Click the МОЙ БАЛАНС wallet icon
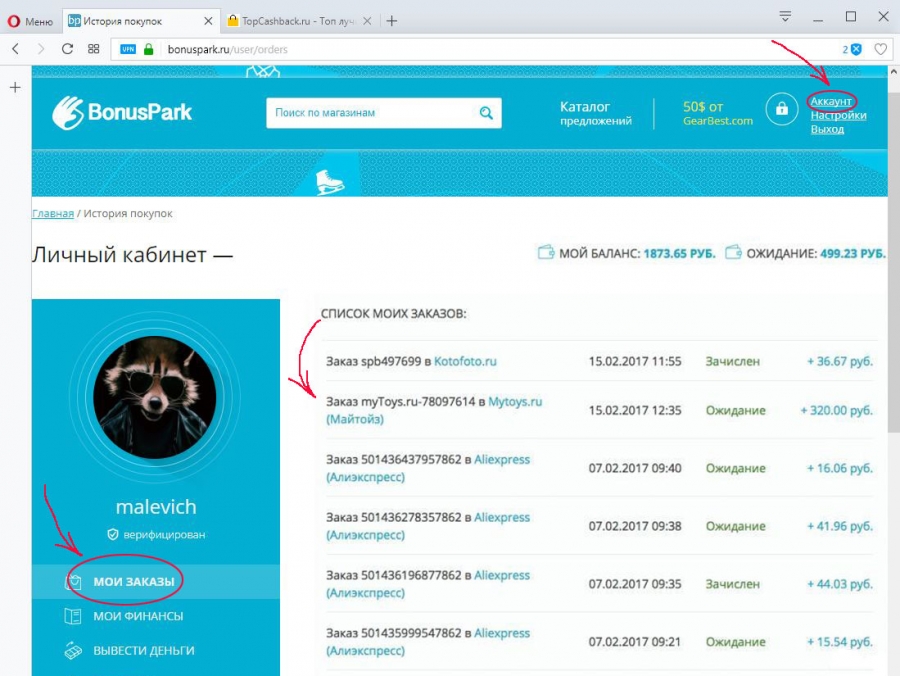 (546, 252)
